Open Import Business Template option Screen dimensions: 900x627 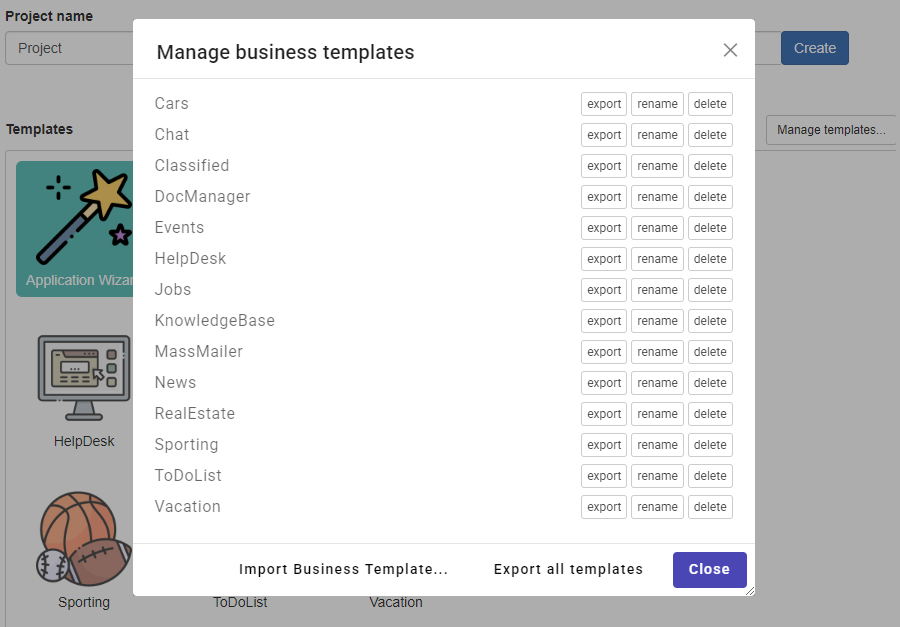(343, 569)
